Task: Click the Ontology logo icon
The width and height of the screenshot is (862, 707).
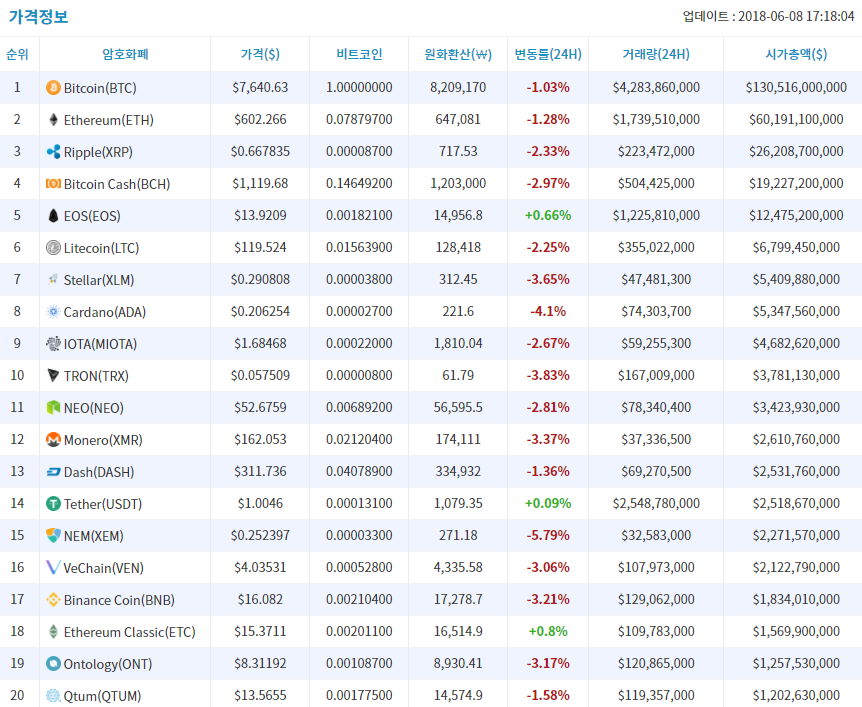Action: (x=53, y=664)
